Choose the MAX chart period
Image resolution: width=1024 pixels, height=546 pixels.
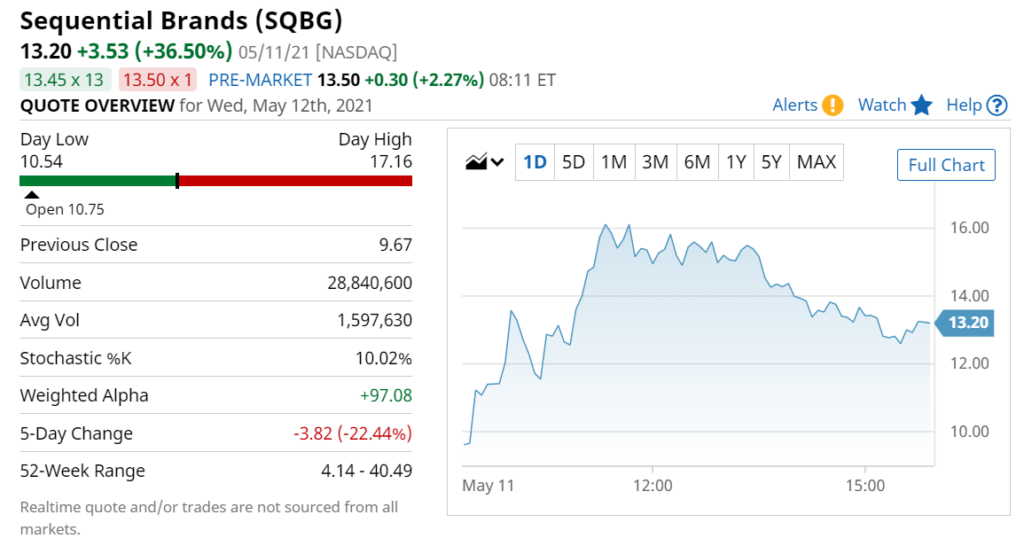click(816, 162)
